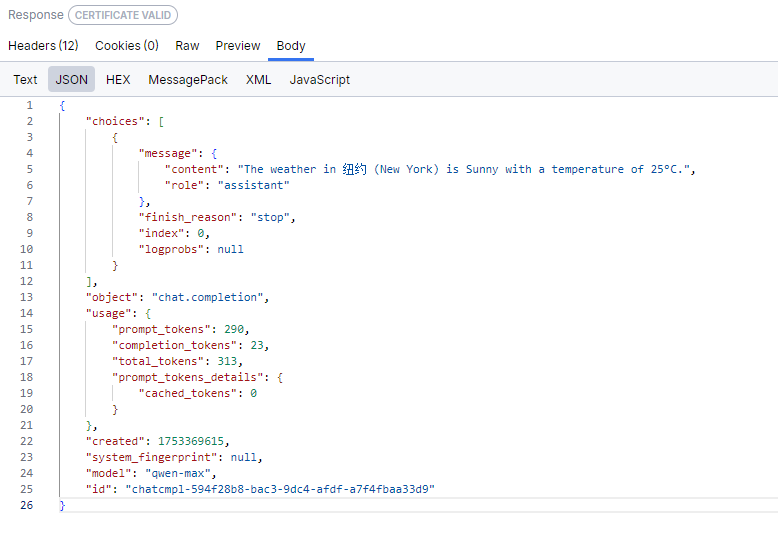Click the closing brace on line 26

pyautogui.click(x=62, y=505)
